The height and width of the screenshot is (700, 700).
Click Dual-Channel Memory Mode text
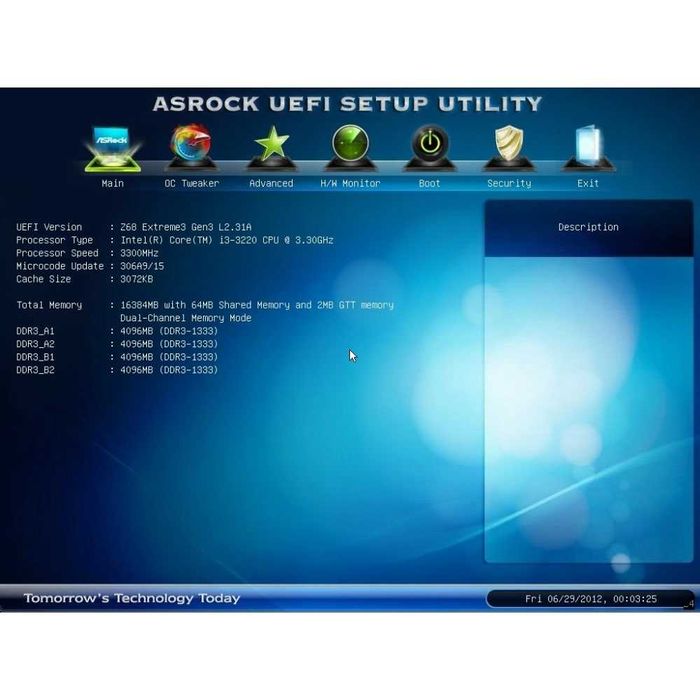186,318
